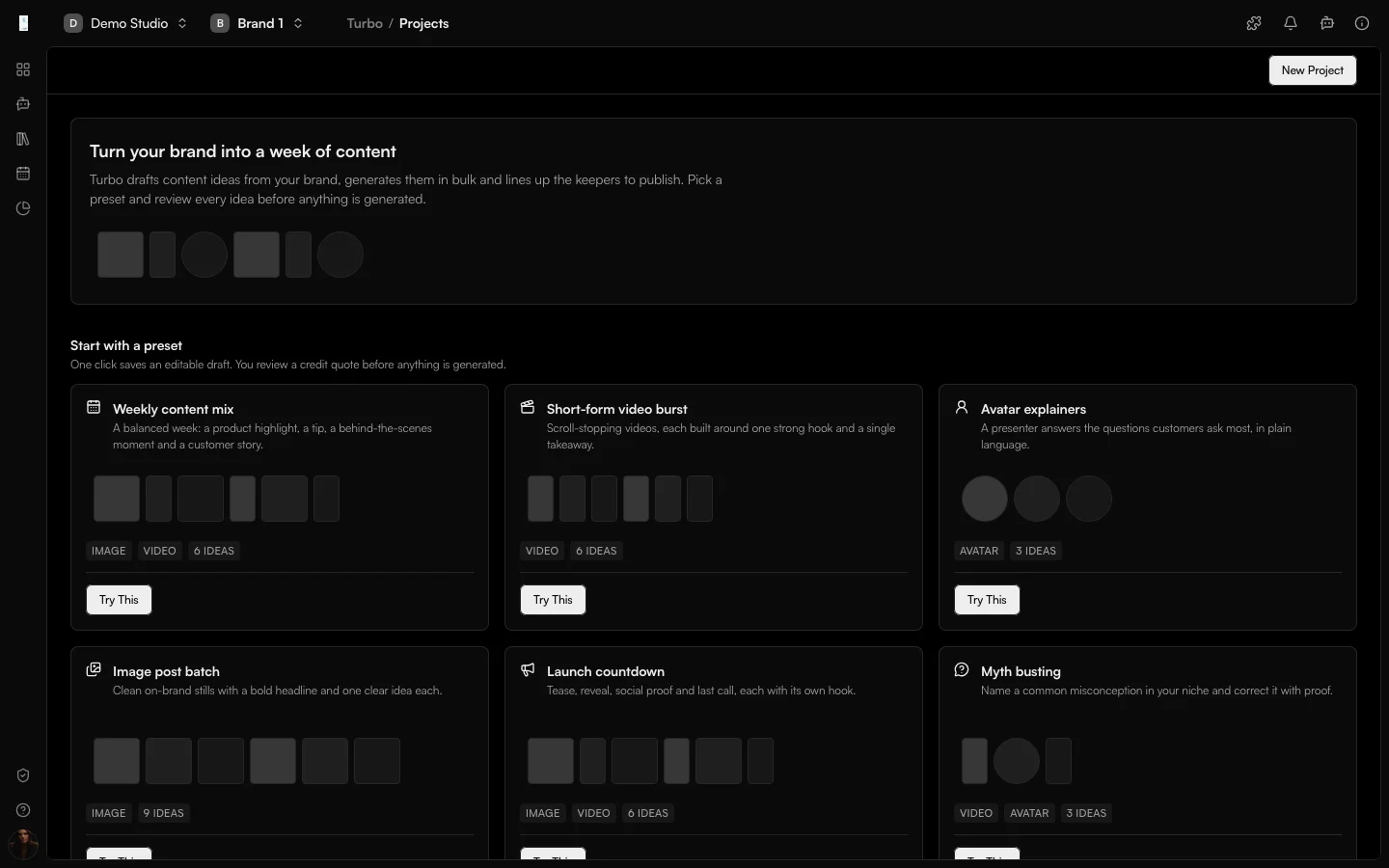
Task: Select Projects in the breadcrumb
Action: [423, 23]
